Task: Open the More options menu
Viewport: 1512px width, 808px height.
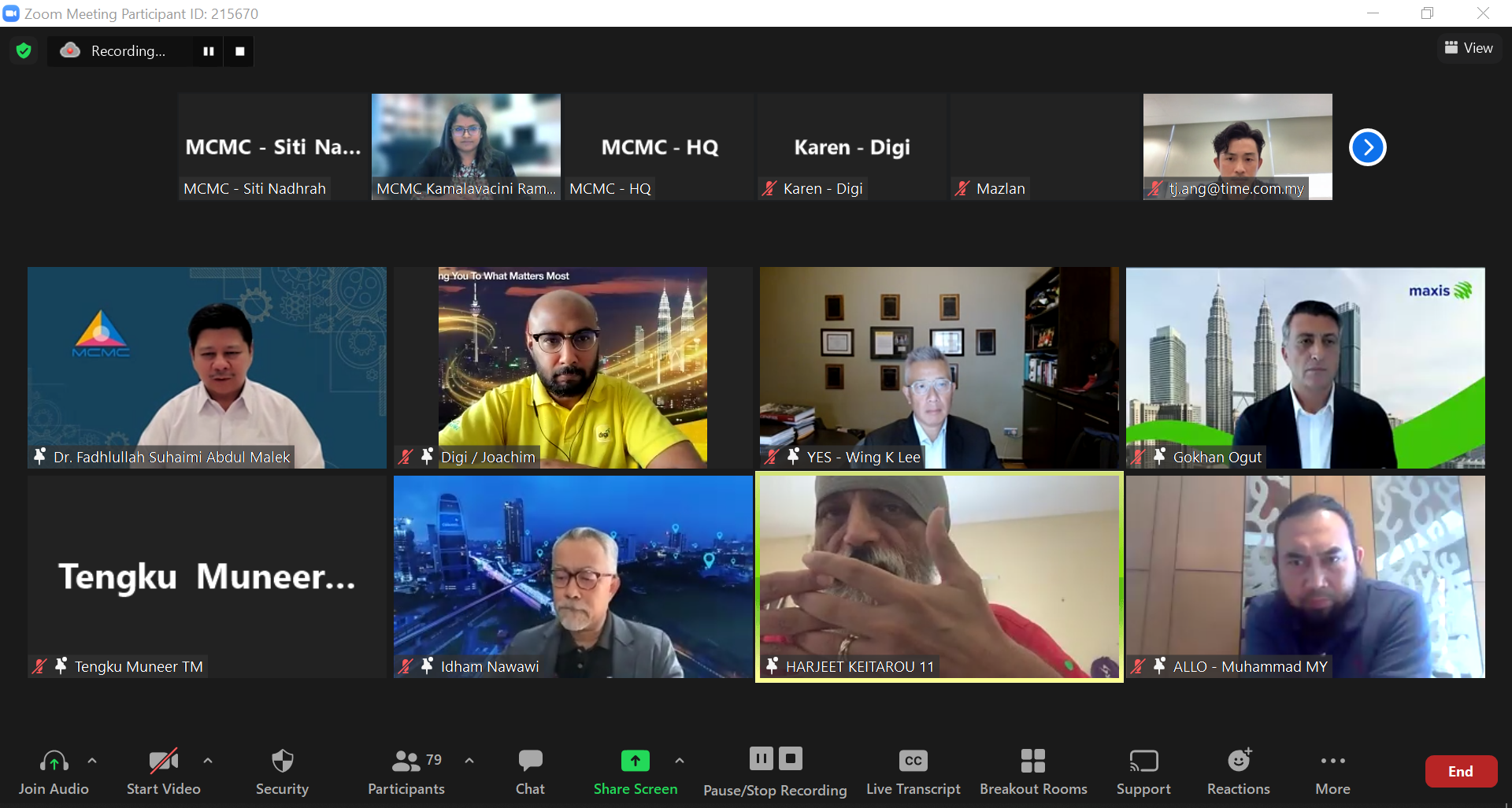Action: click(x=1332, y=771)
